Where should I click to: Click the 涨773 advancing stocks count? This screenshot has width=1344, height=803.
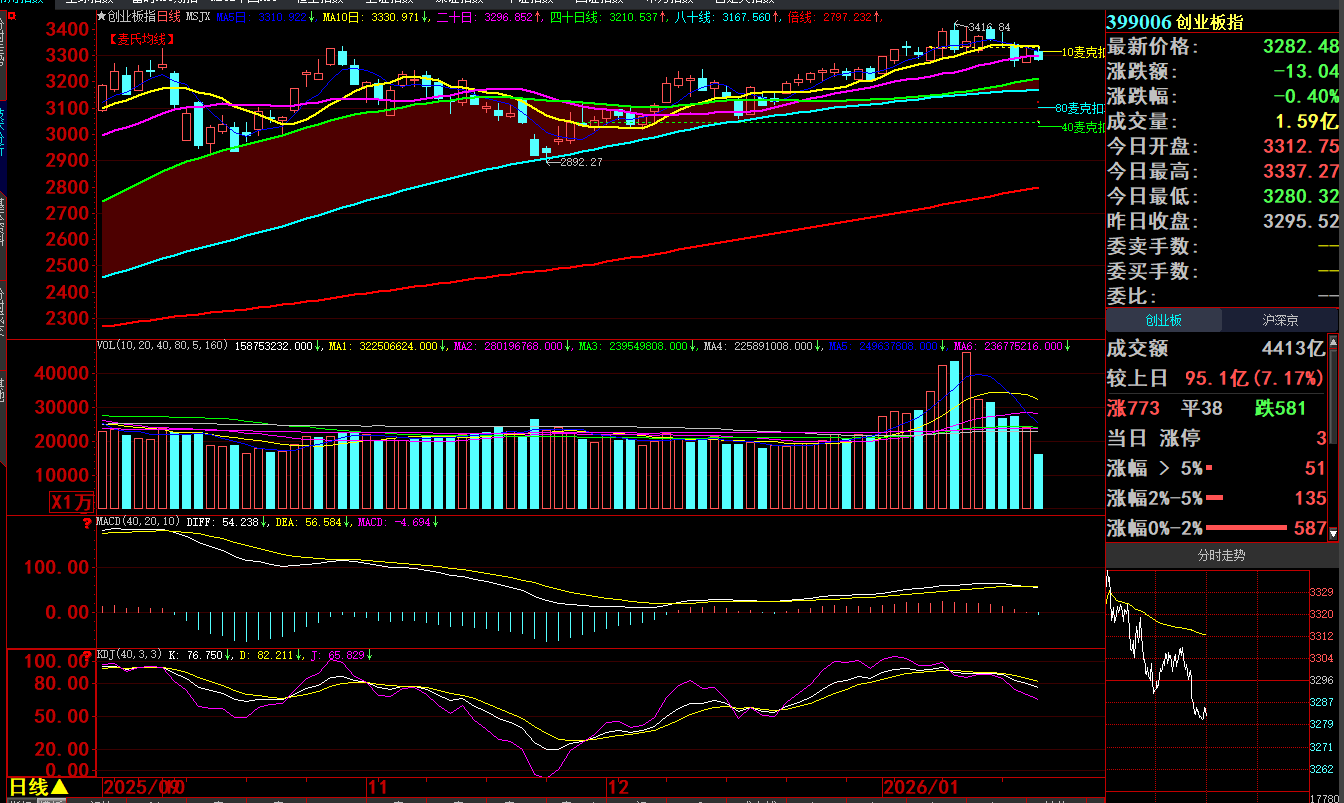(1133, 408)
